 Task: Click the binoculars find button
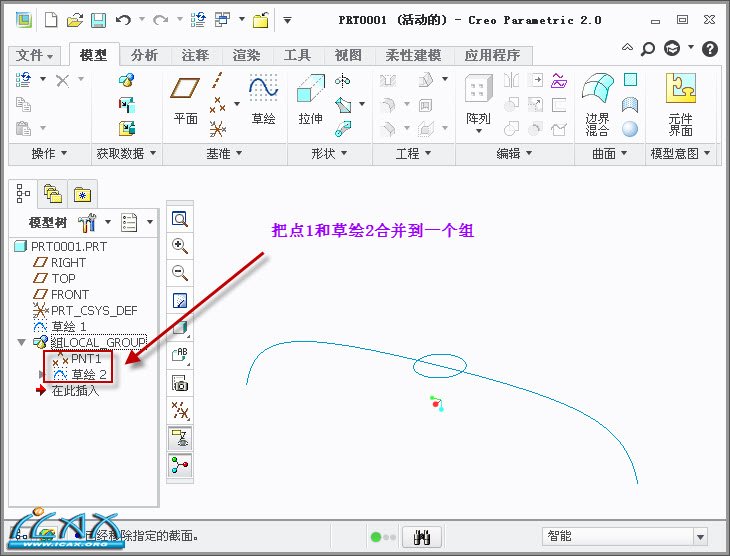tap(423, 537)
